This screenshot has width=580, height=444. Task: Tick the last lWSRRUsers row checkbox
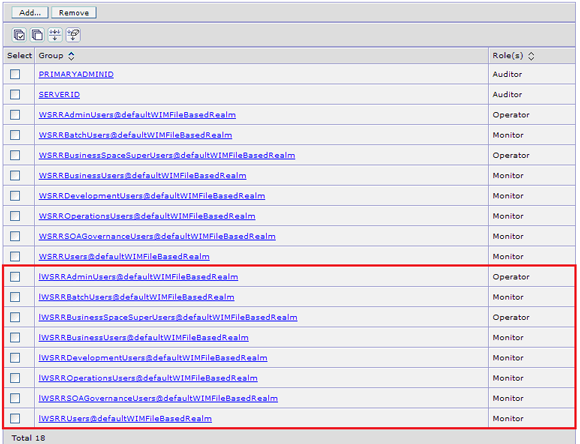pos(15,418)
